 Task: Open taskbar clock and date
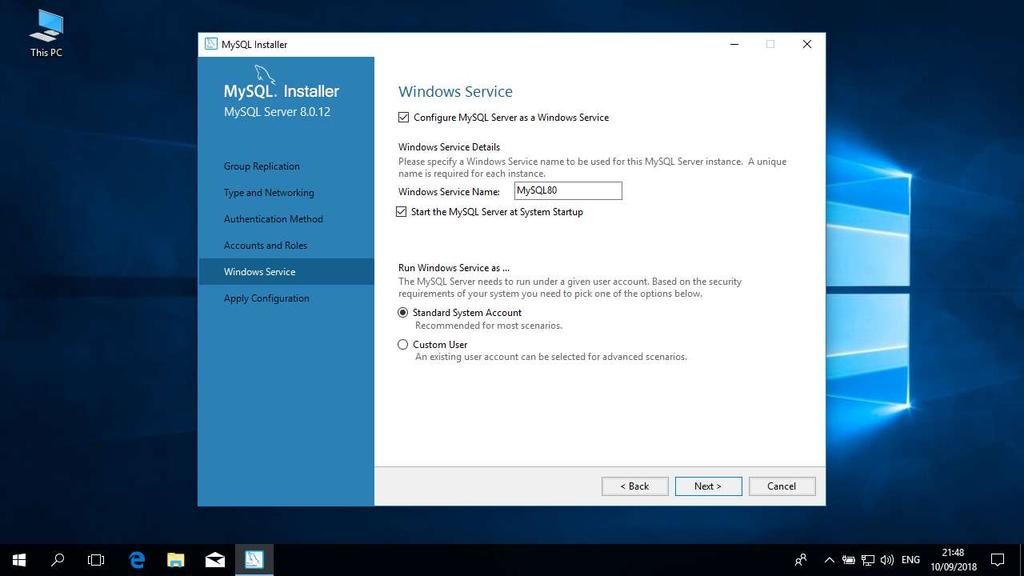tap(953, 560)
